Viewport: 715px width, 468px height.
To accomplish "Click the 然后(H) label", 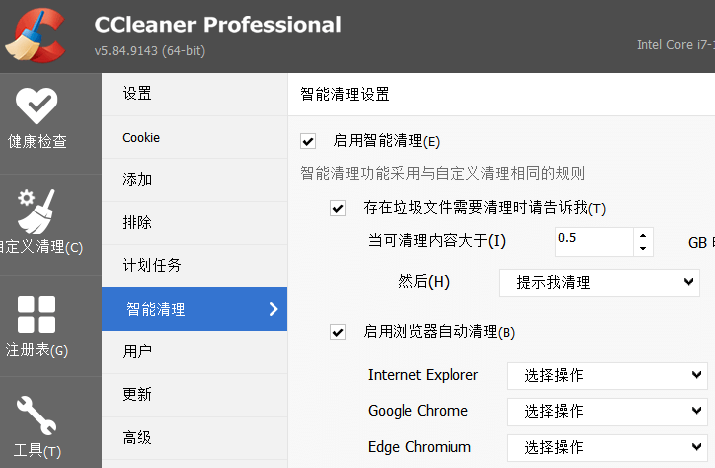I will tap(424, 281).
